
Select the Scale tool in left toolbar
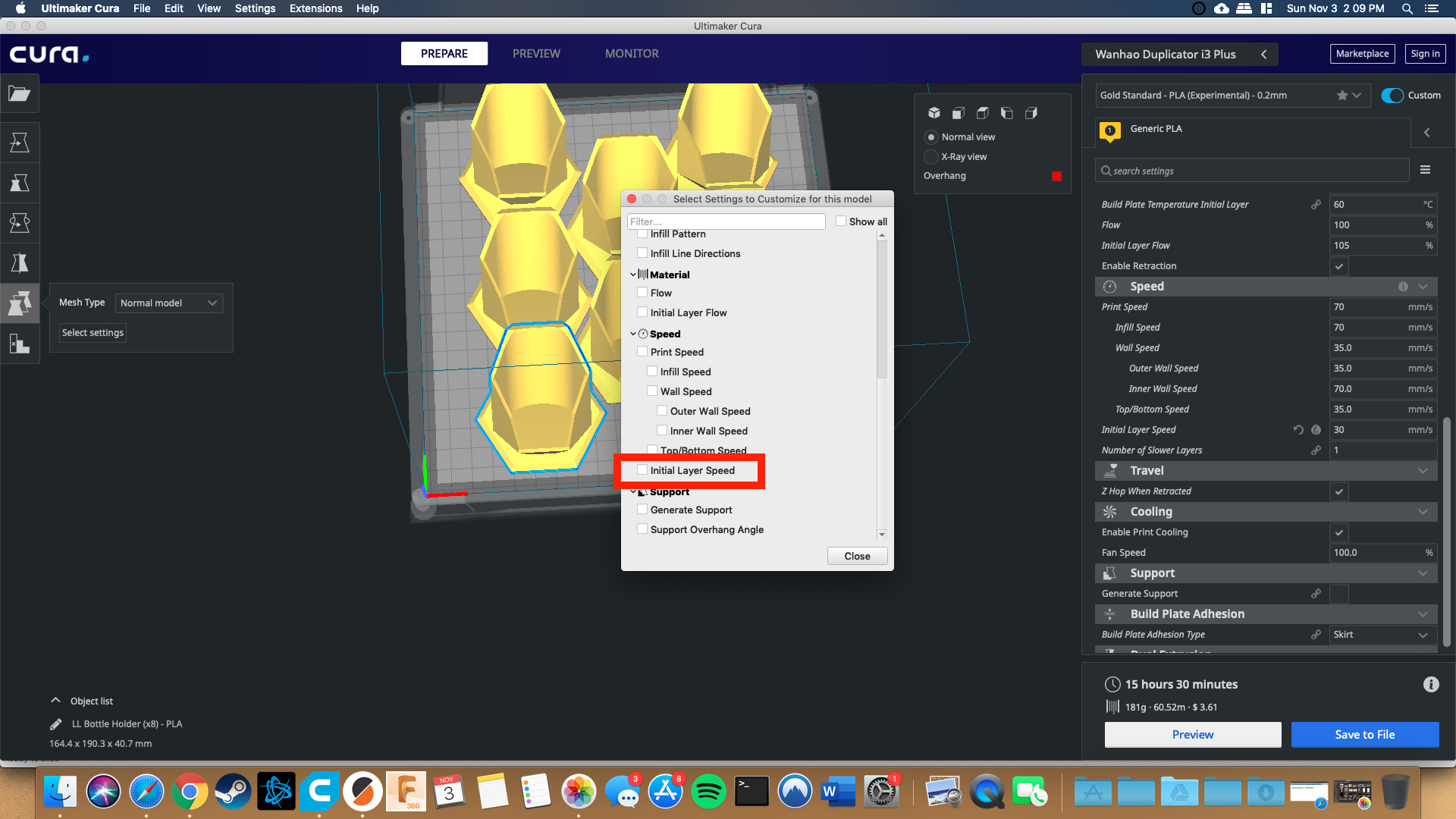click(x=20, y=183)
